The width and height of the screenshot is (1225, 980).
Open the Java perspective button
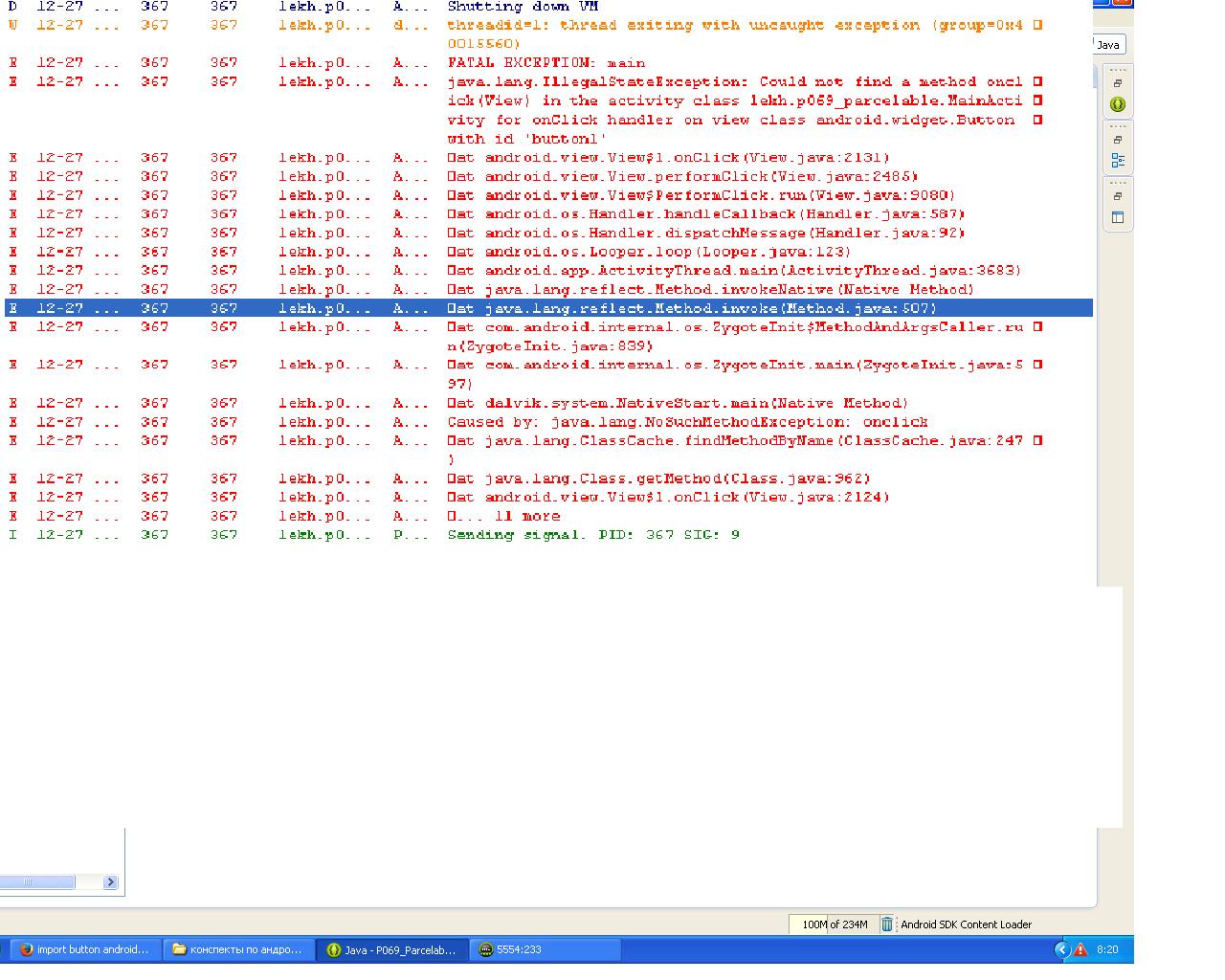pos(1108,45)
